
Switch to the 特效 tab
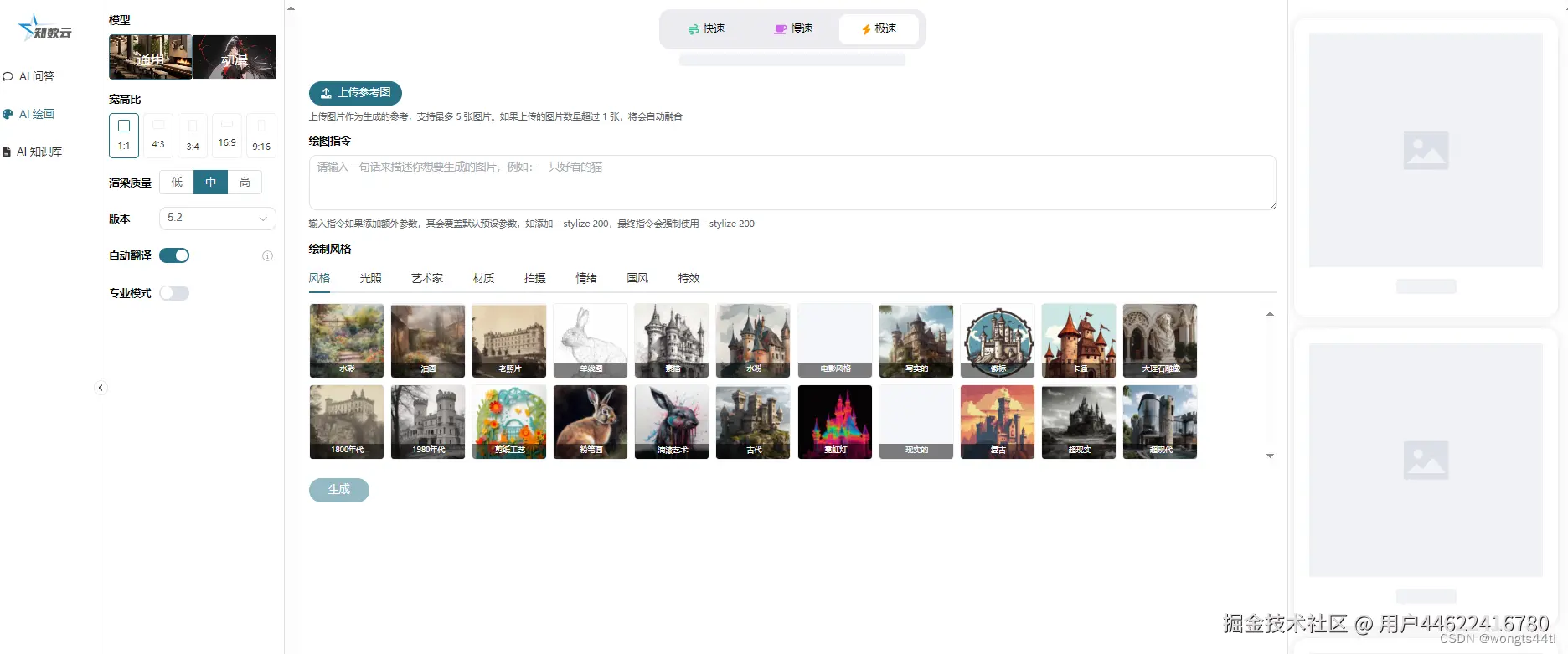689,278
